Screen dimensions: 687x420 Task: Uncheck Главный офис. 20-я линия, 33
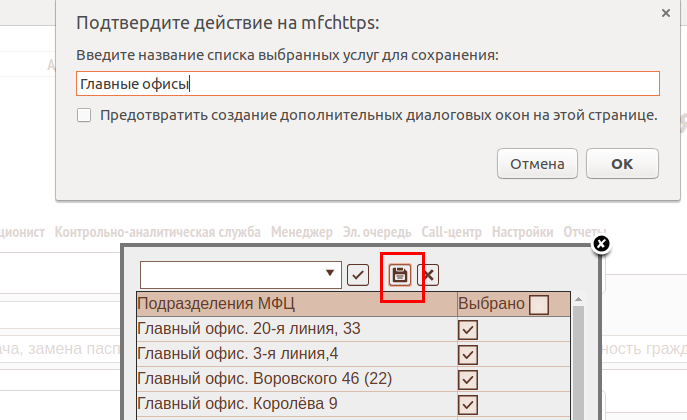pyautogui.click(x=467, y=330)
